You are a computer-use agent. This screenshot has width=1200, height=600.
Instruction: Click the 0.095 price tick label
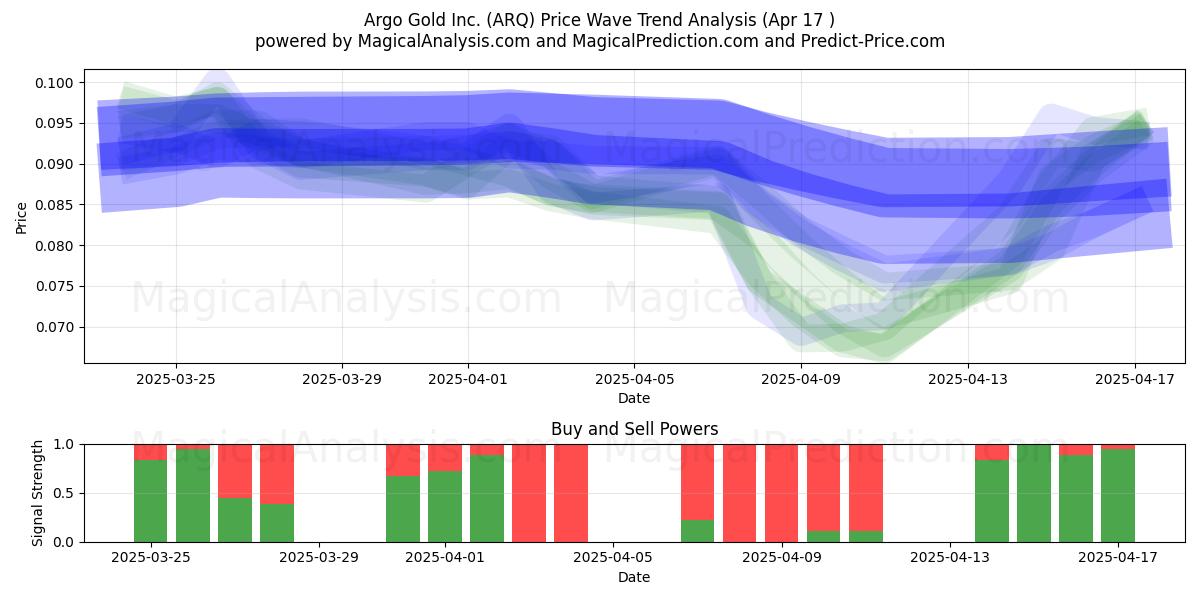pyautogui.click(x=55, y=123)
